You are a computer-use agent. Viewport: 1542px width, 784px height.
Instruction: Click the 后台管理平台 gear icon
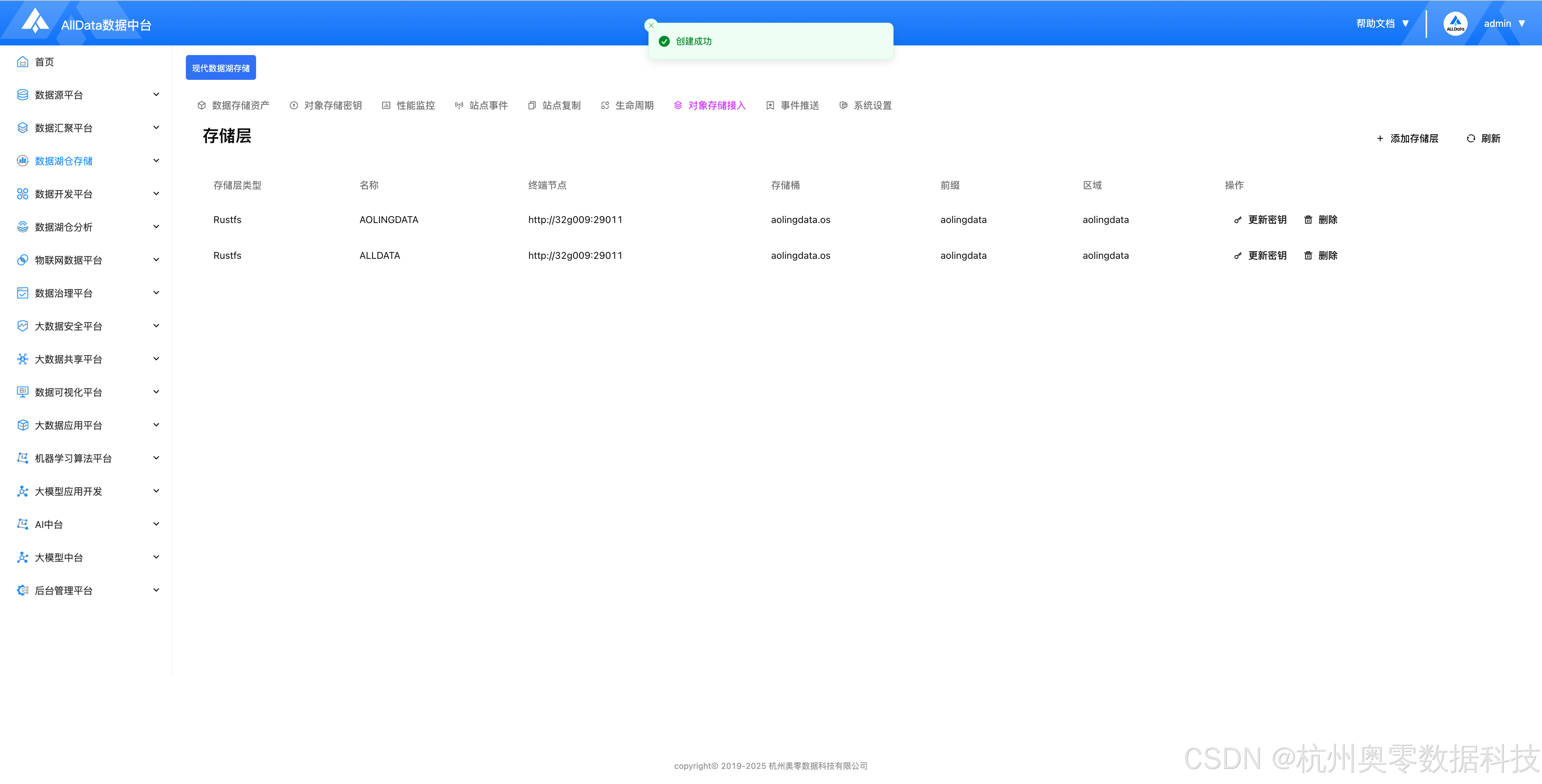pyautogui.click(x=23, y=590)
